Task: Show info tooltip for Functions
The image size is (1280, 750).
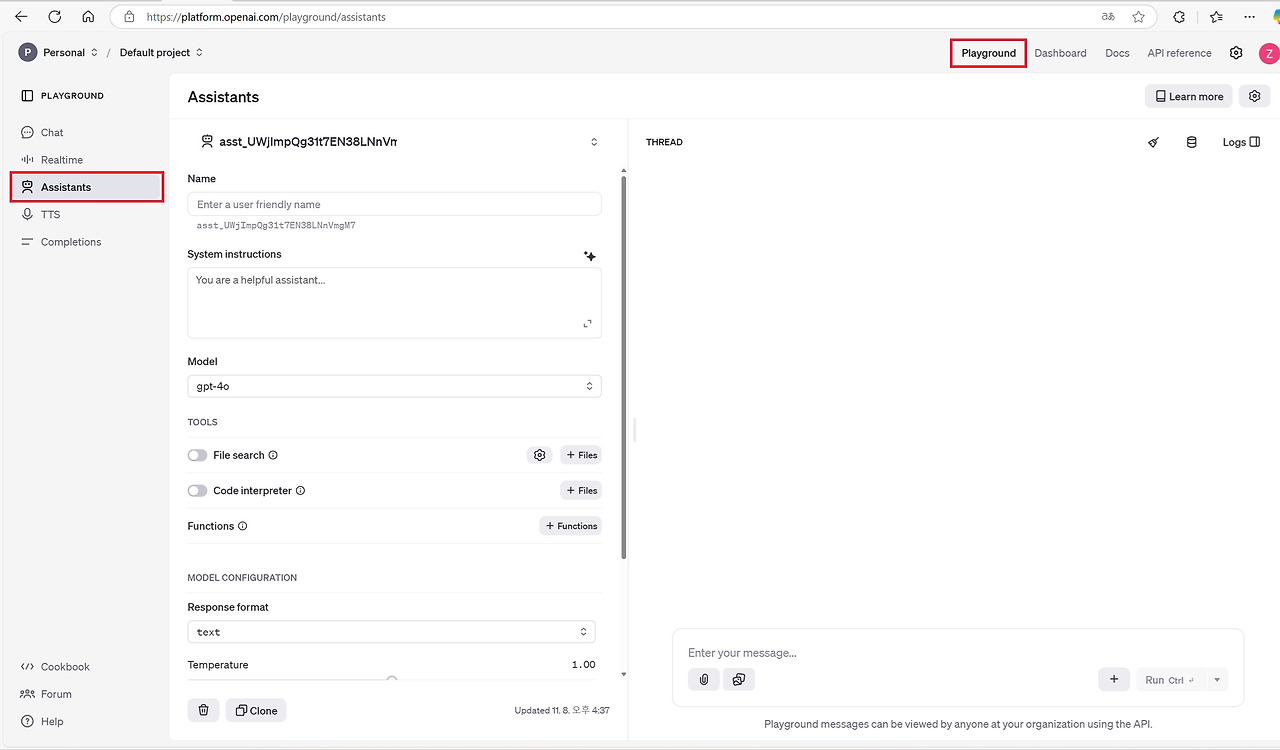Action: click(x=242, y=526)
